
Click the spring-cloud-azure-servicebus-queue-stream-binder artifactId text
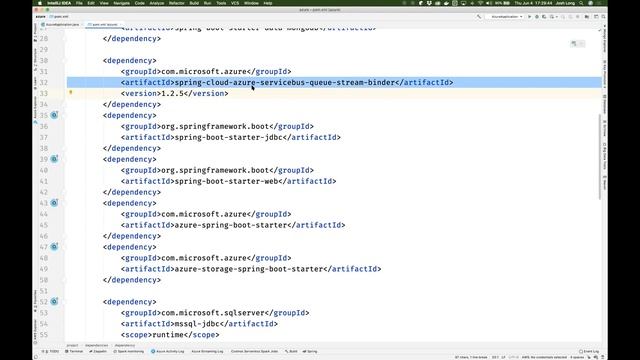(284, 82)
